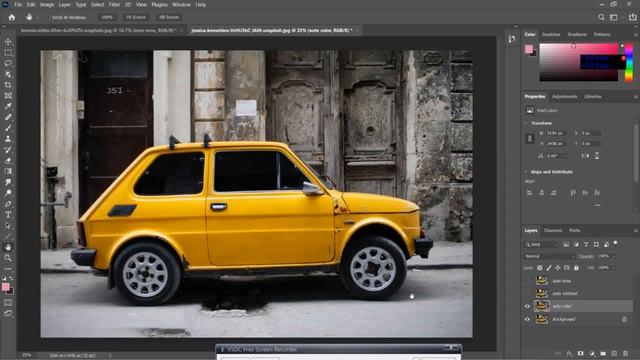Show more align options ellipsis
The width and height of the screenshot is (640, 360).
point(598,205)
